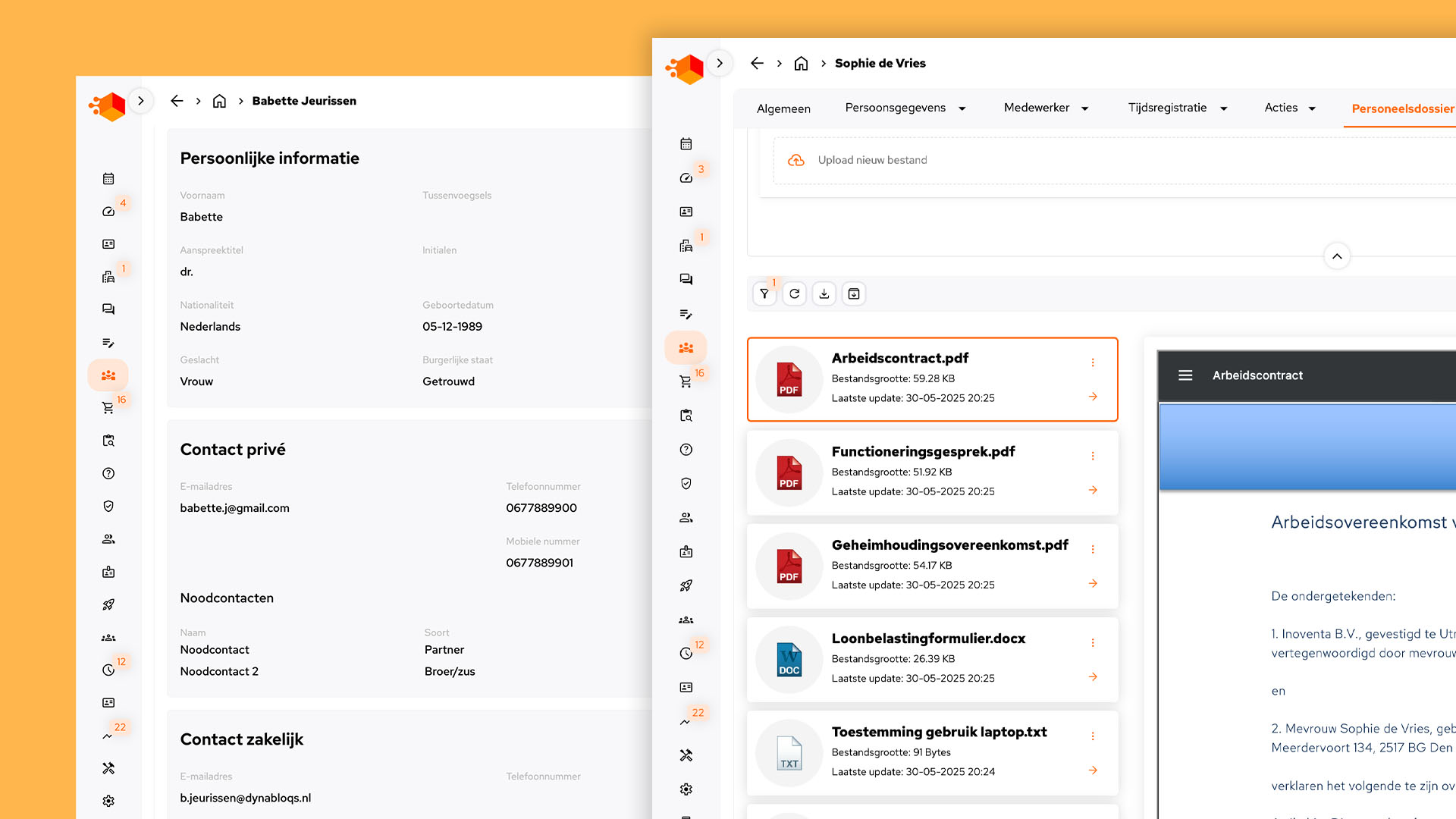1456x819 pixels.
Task: Open the hamburger menu in Arbeidscontract viewer
Action: click(1185, 375)
